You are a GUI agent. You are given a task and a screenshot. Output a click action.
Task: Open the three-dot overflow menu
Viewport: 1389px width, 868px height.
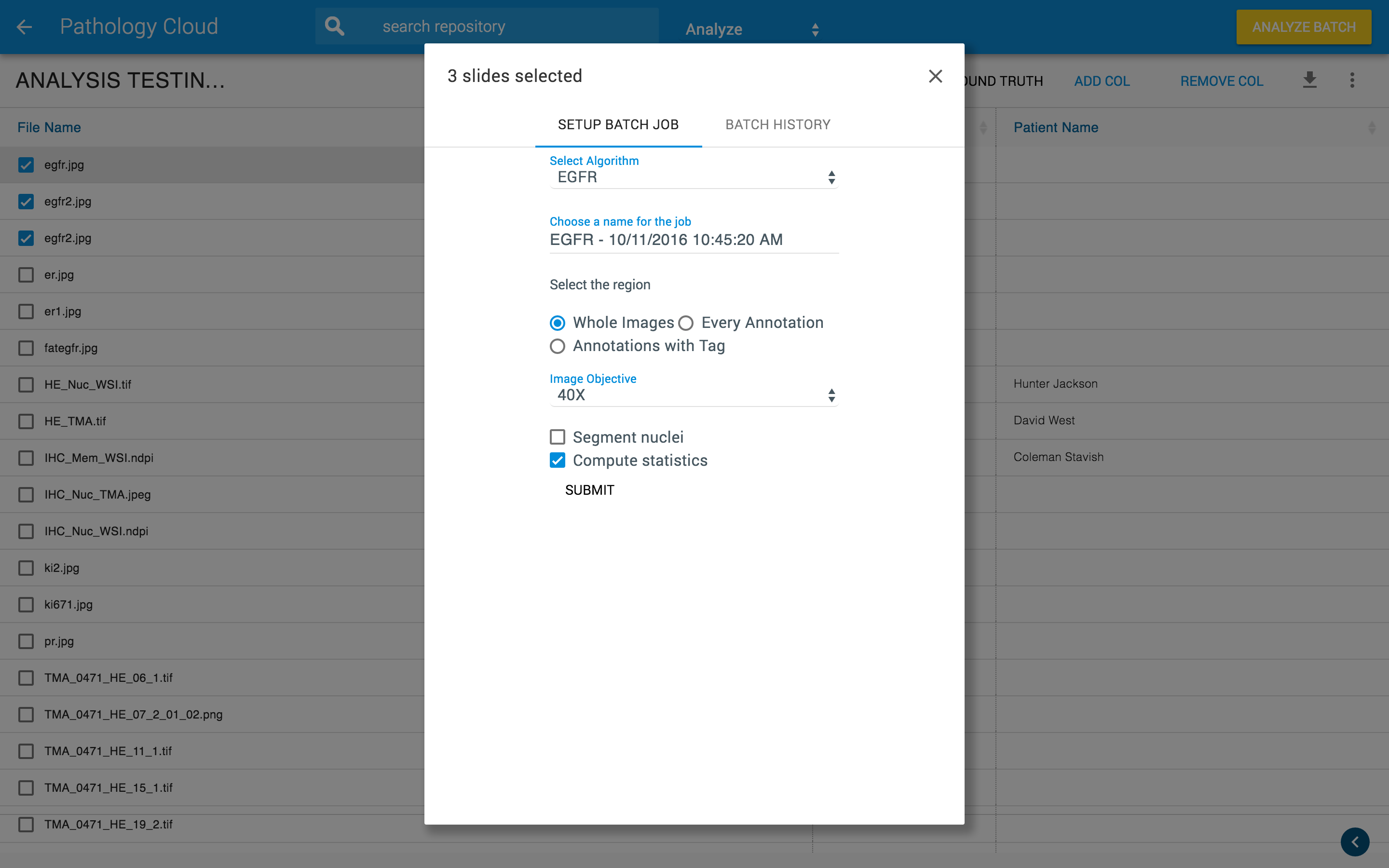point(1352,81)
